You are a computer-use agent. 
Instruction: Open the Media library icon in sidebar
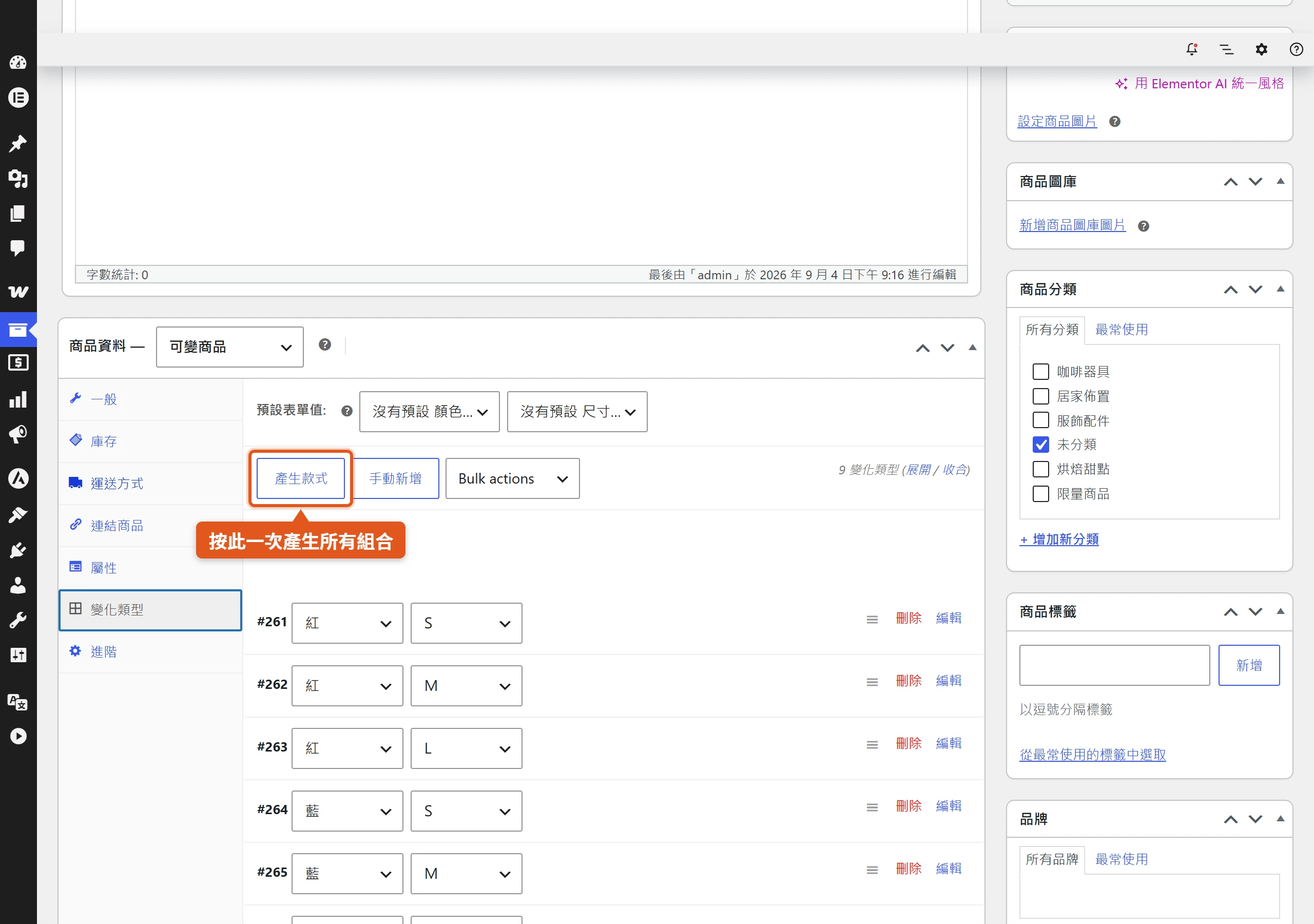pos(18,179)
